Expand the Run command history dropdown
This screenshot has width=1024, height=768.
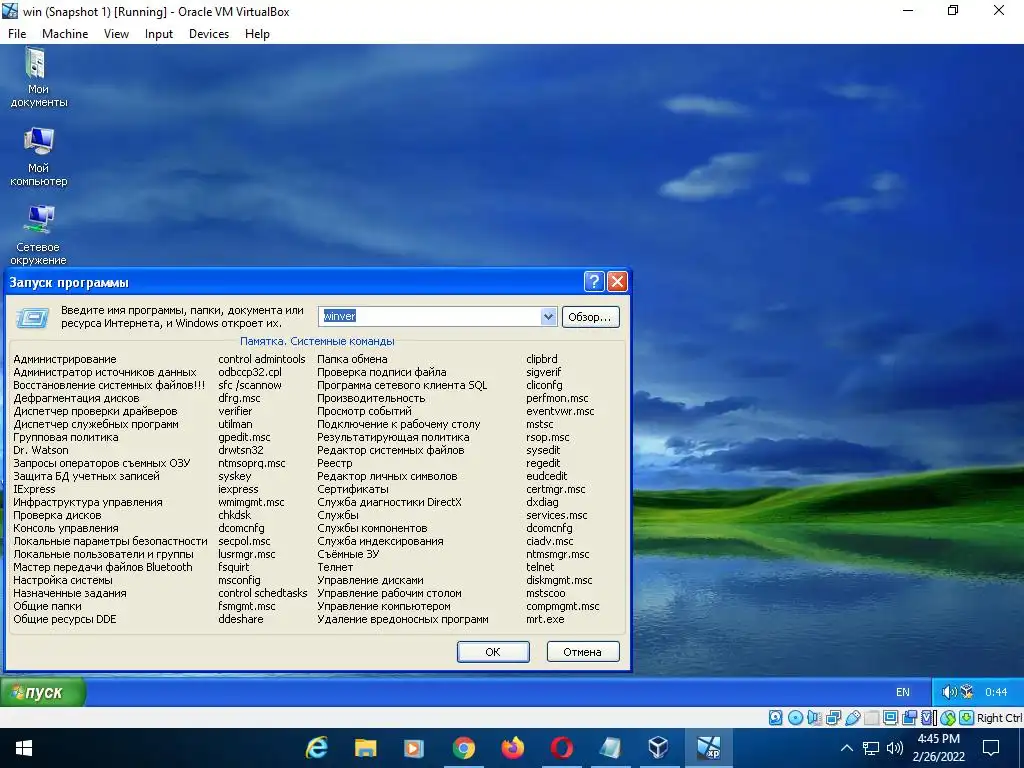[x=548, y=317]
